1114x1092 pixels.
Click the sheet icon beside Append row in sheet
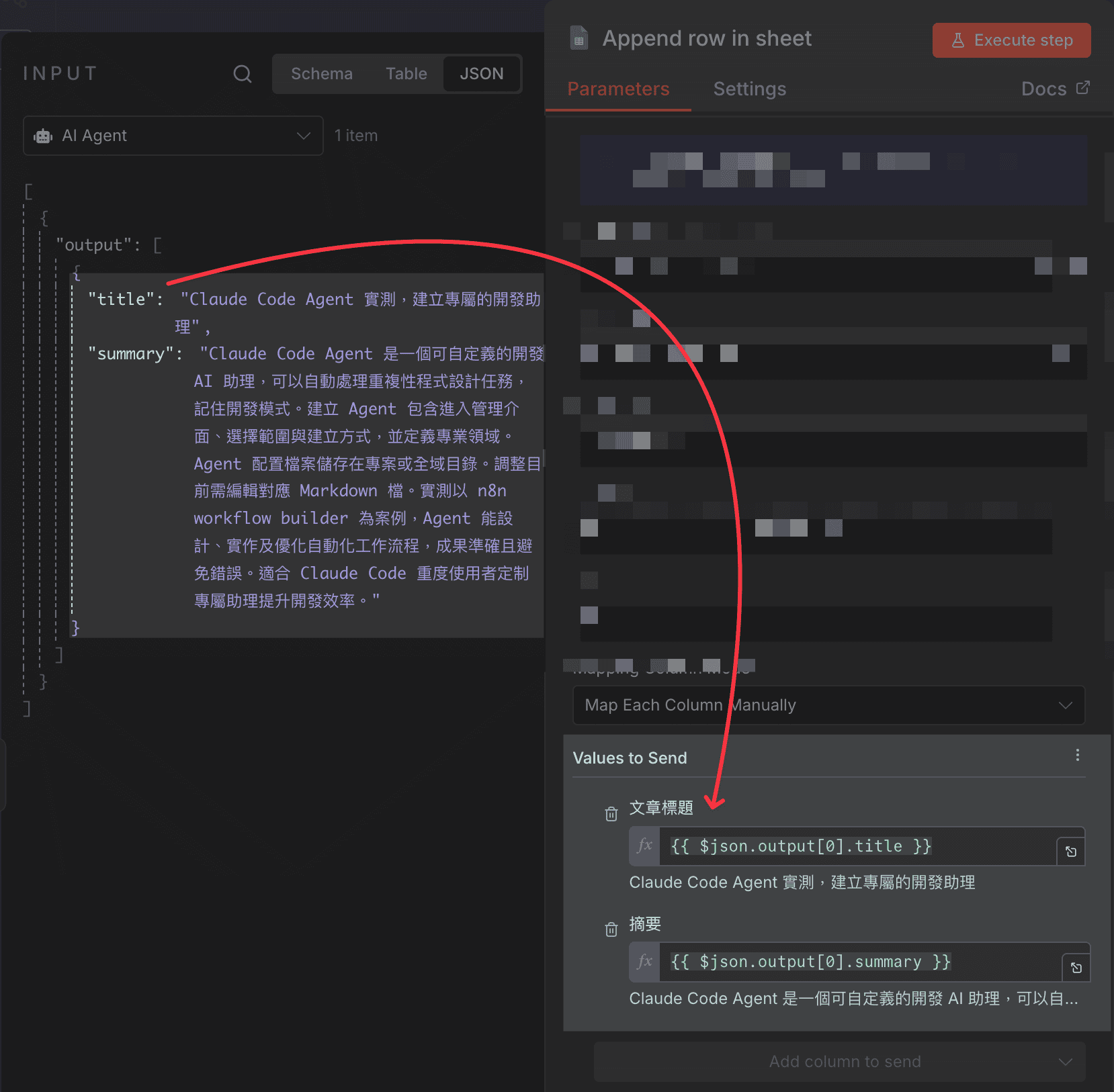point(579,38)
